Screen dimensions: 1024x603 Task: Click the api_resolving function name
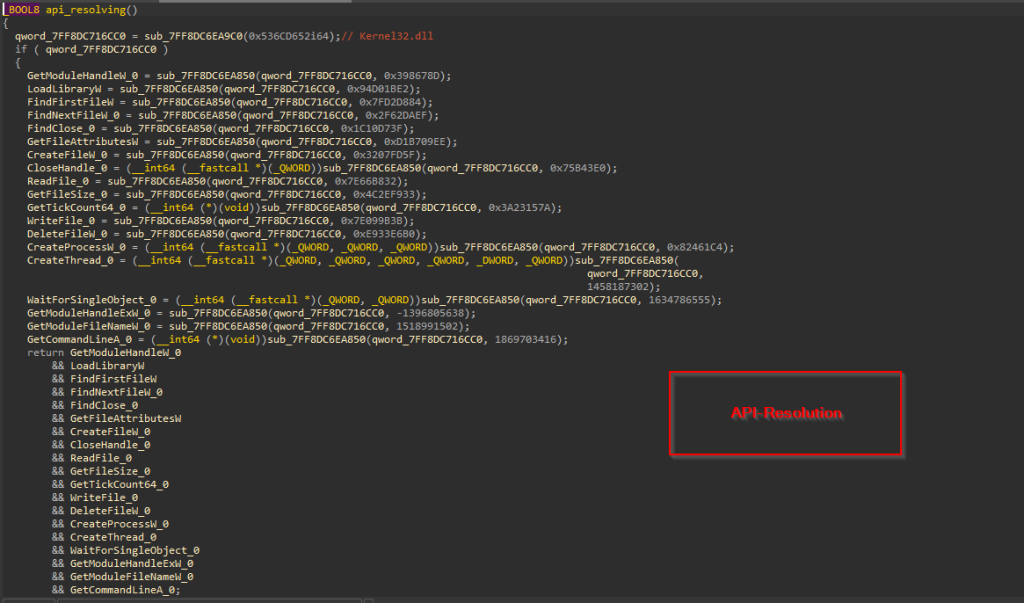coord(86,10)
